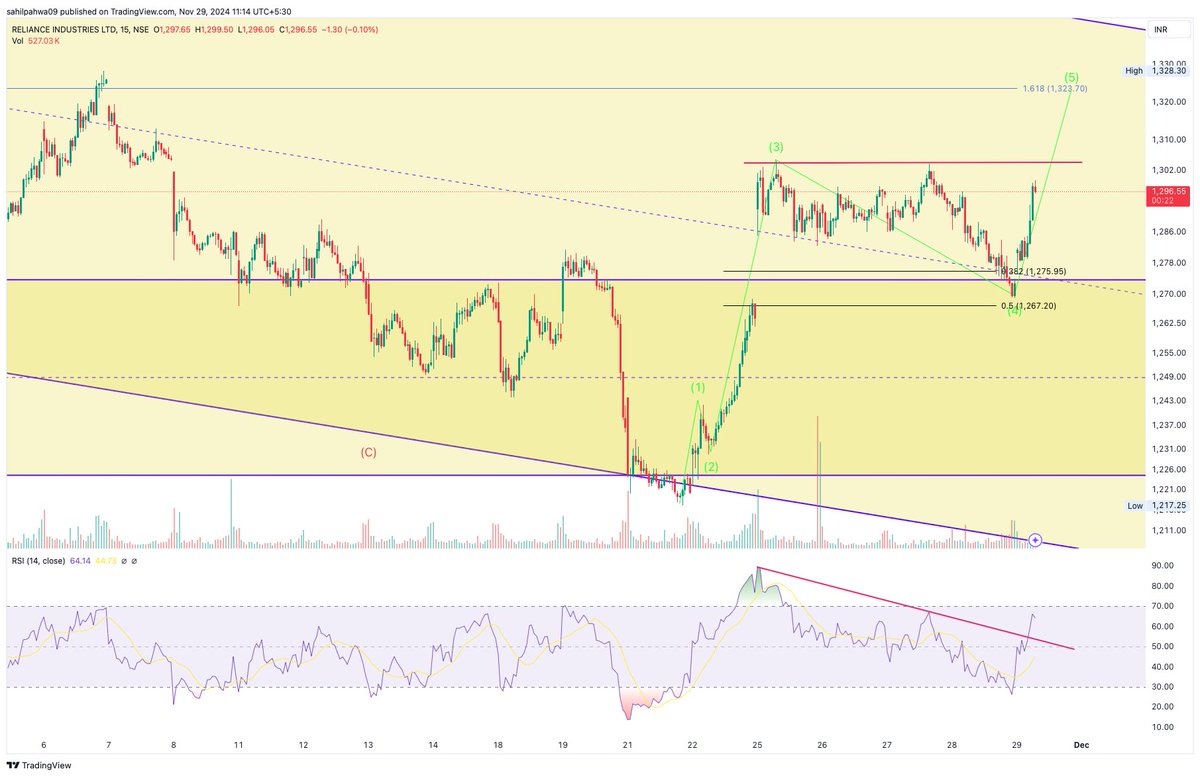Click the 1,226.00 price axis label
The image size is (1200, 777).
[1169, 469]
